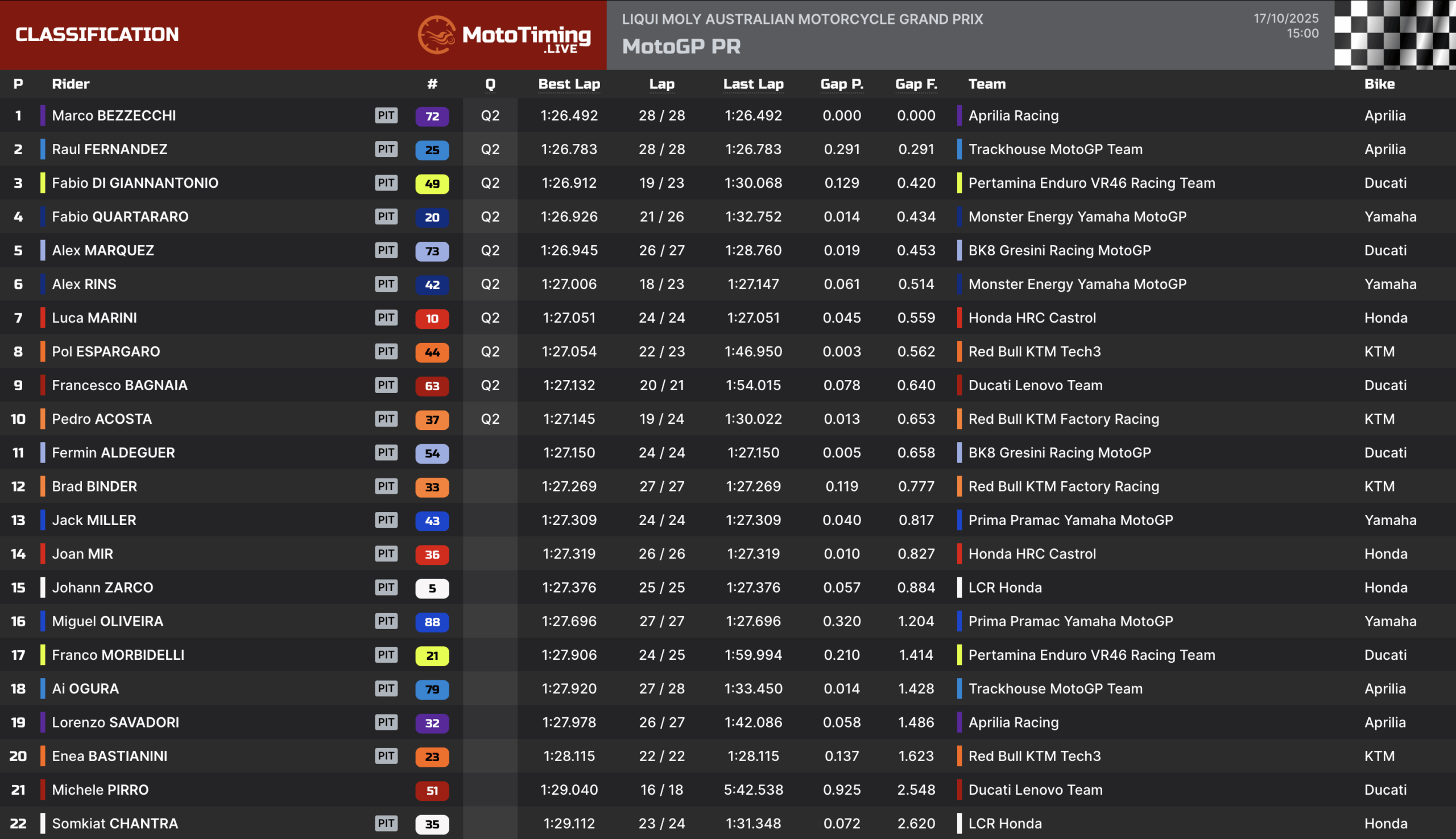Screen dimensions: 1456x839
Task: Click Di Giannantonio's yellow 49 badge
Action: pyautogui.click(x=432, y=183)
